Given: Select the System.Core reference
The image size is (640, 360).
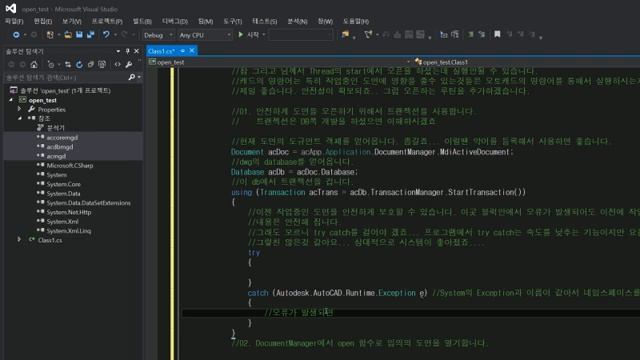Looking at the screenshot, I should (x=63, y=184).
